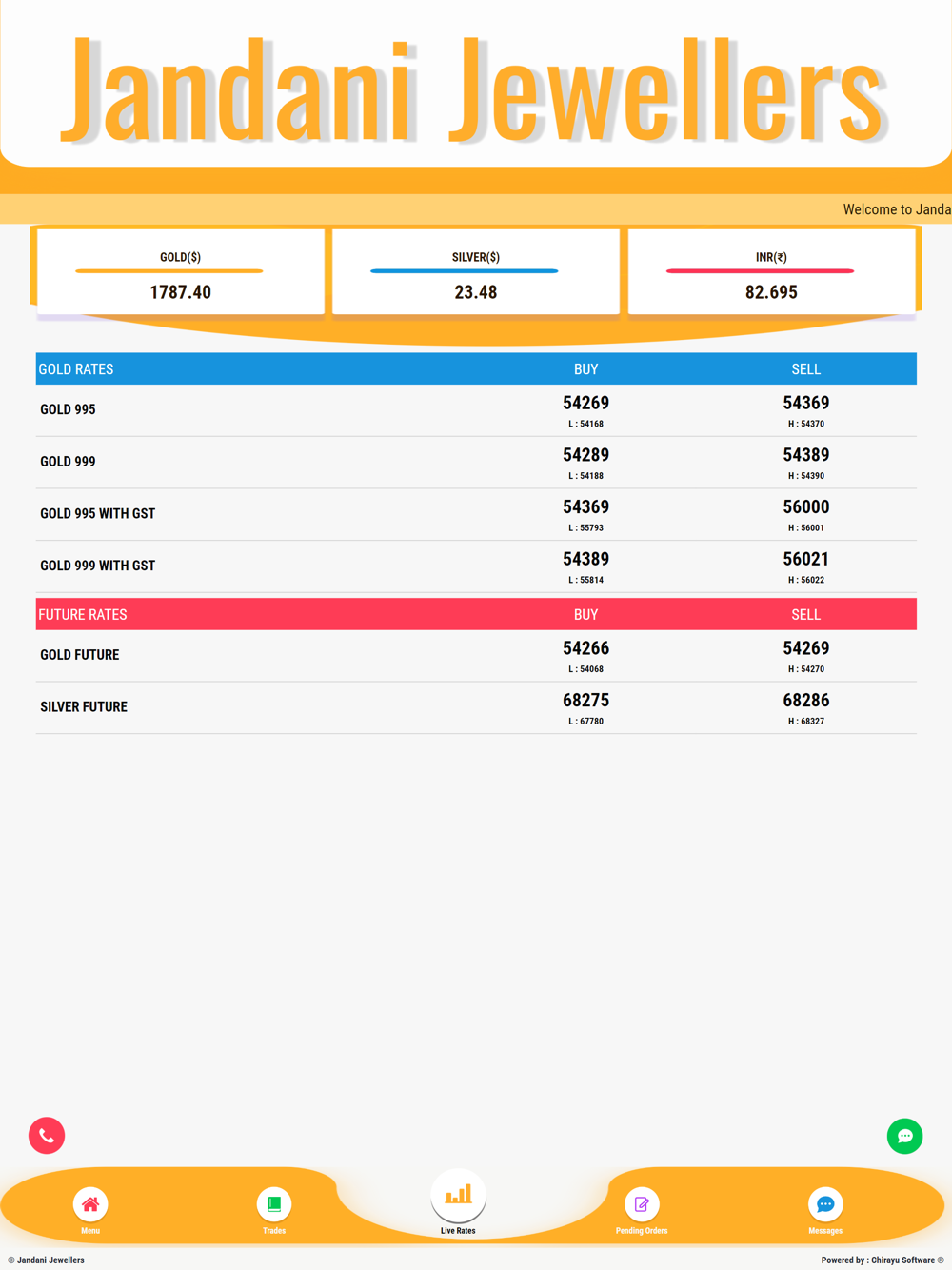
Task: Click low value L : 54188
Action: click(585, 476)
